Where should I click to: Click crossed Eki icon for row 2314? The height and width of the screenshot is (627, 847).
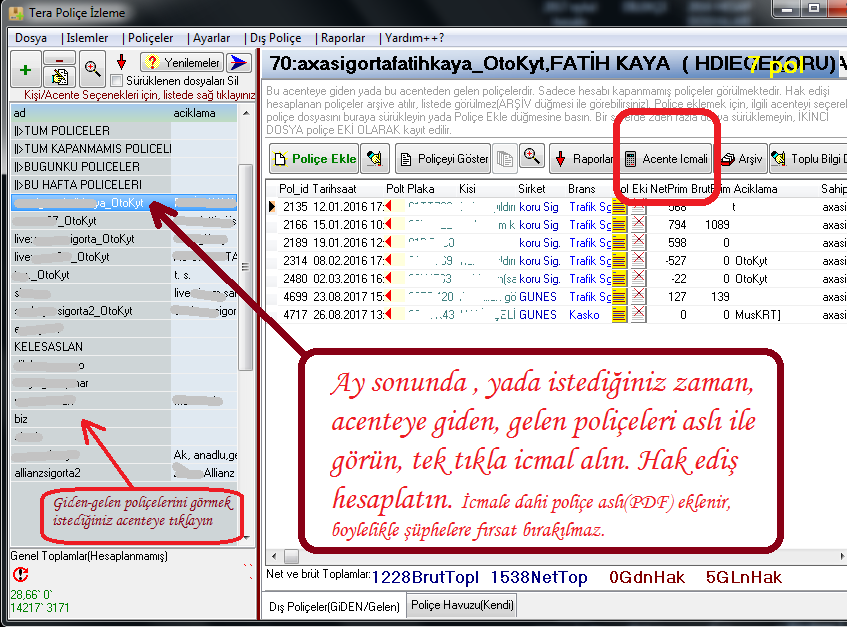tap(638, 261)
